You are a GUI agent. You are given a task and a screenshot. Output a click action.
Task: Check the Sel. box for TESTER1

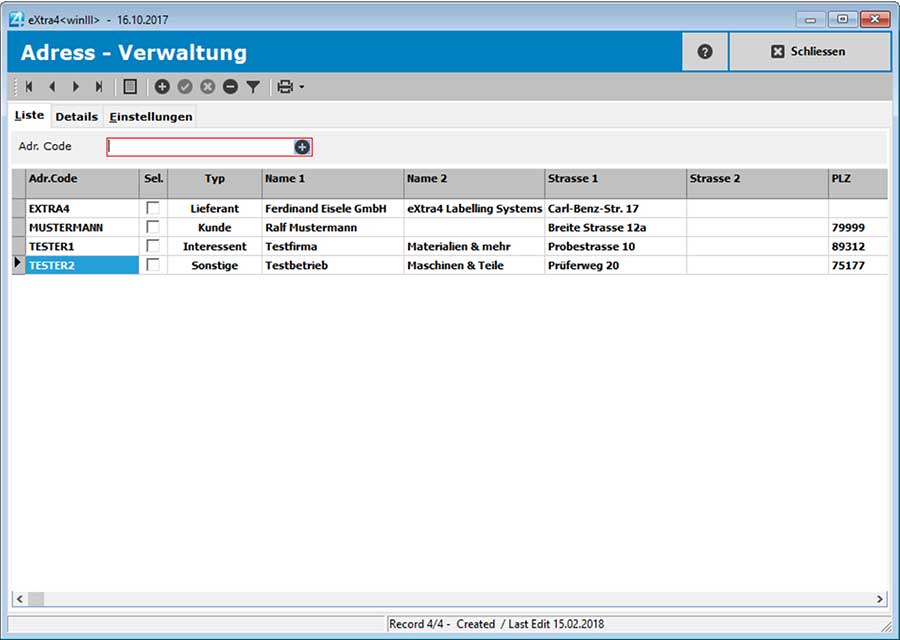pyautogui.click(x=153, y=246)
